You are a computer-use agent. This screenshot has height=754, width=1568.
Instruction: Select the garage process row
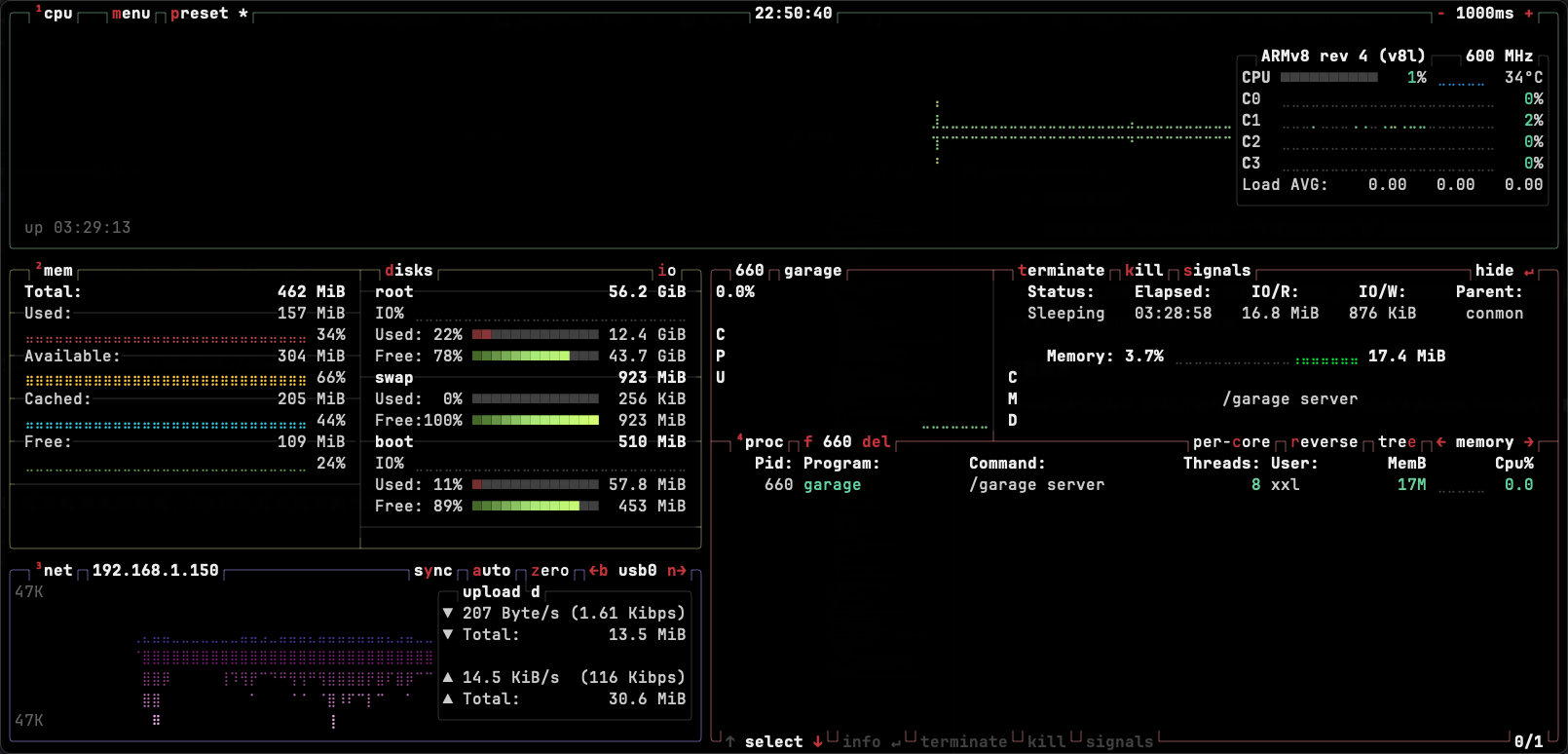1135,485
